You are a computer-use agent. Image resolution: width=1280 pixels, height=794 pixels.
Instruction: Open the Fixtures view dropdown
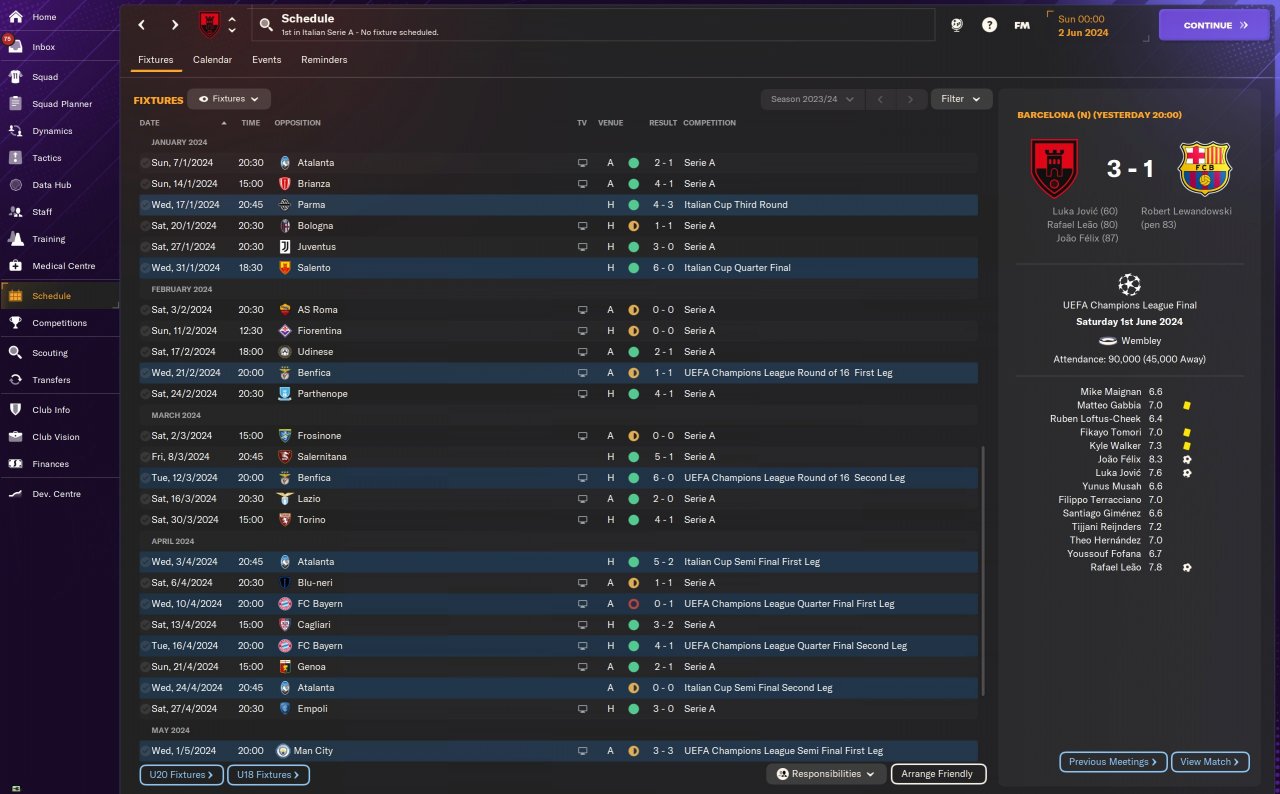click(229, 99)
